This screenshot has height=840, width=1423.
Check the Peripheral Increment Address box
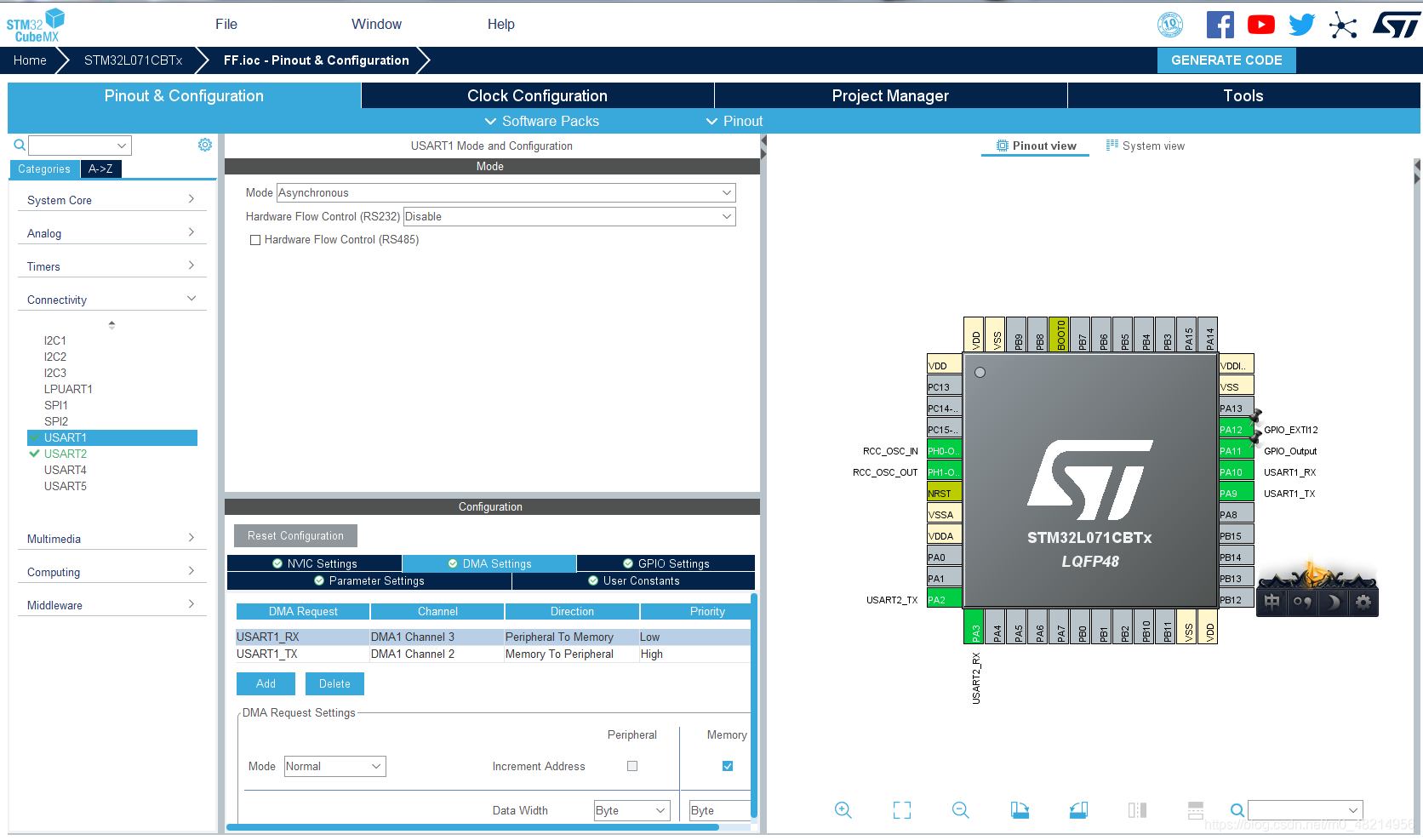click(632, 766)
